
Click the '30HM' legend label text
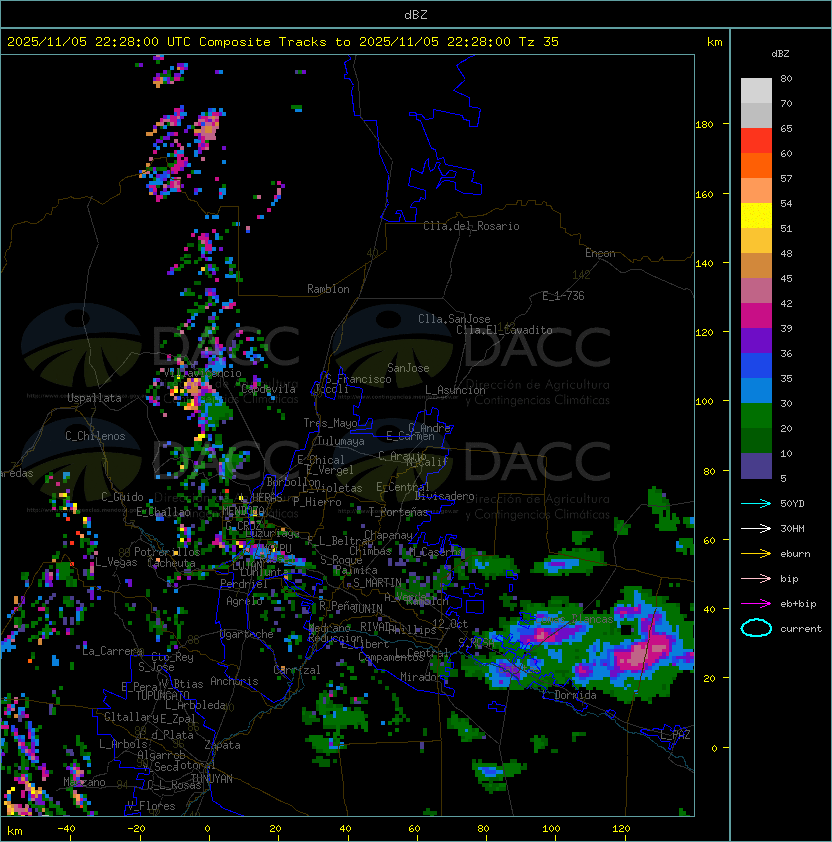[x=792, y=528]
